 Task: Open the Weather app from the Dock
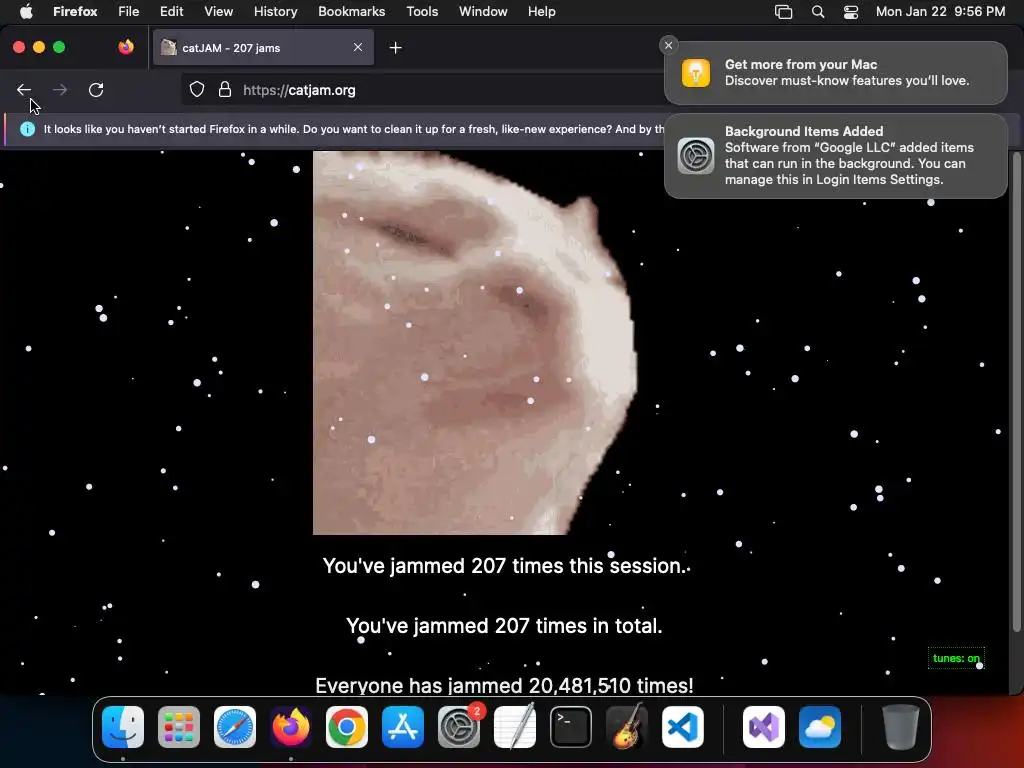[820, 727]
